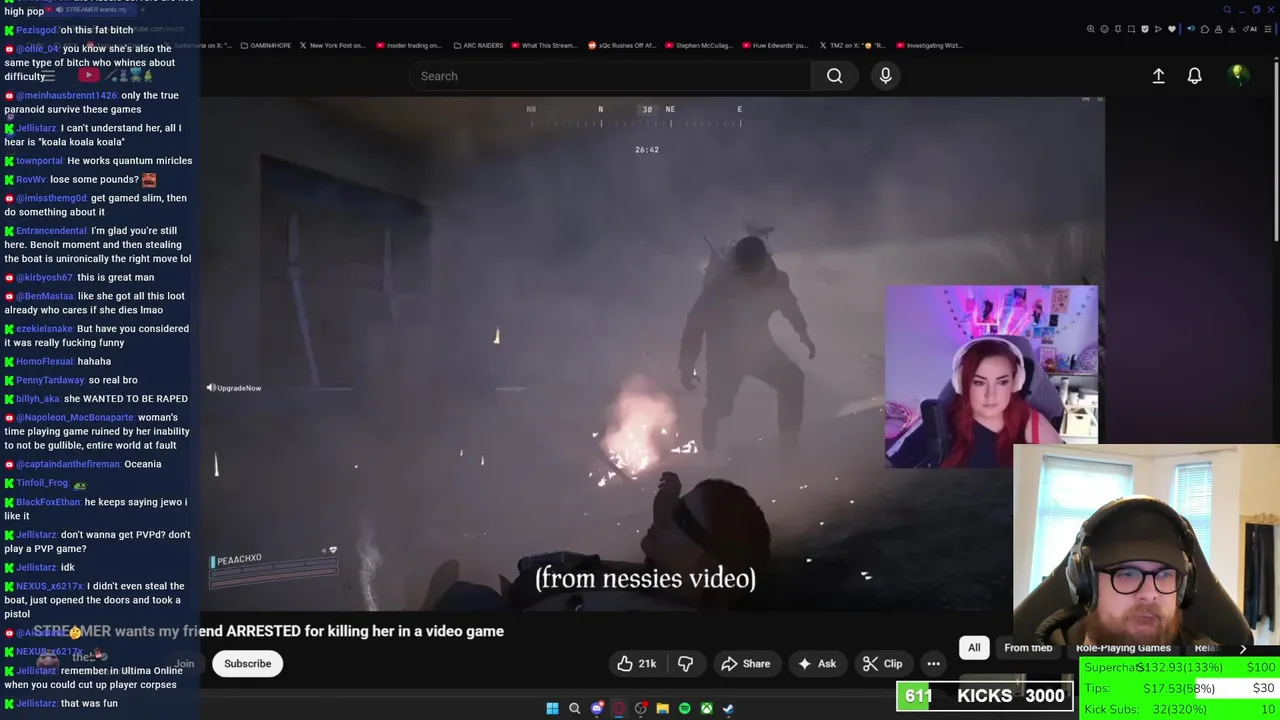Open Opera browser from the taskbar
1280x720 pixels.
click(619, 708)
